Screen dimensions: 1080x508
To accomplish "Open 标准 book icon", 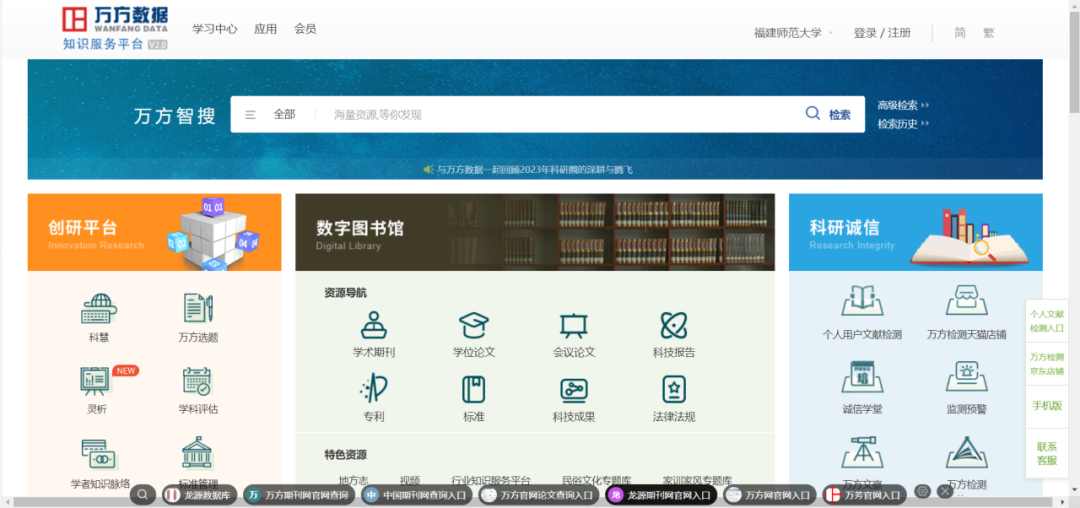I will [474, 390].
